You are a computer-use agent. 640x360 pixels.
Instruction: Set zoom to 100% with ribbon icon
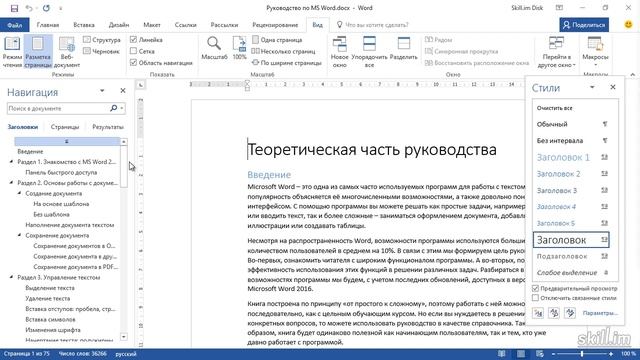point(239,48)
